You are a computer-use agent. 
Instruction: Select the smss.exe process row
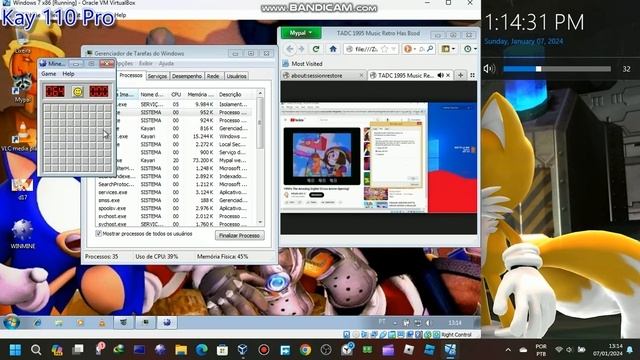(173, 200)
